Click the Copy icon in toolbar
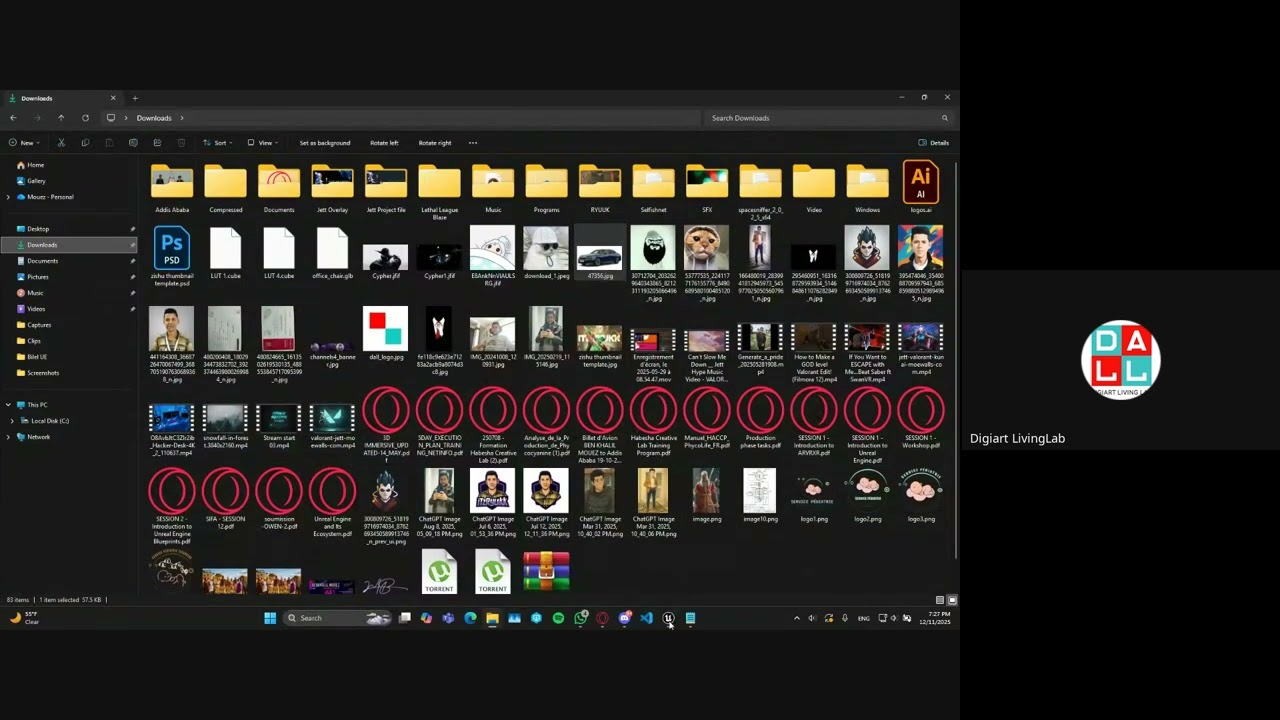The width and height of the screenshot is (1280, 720). [85, 143]
